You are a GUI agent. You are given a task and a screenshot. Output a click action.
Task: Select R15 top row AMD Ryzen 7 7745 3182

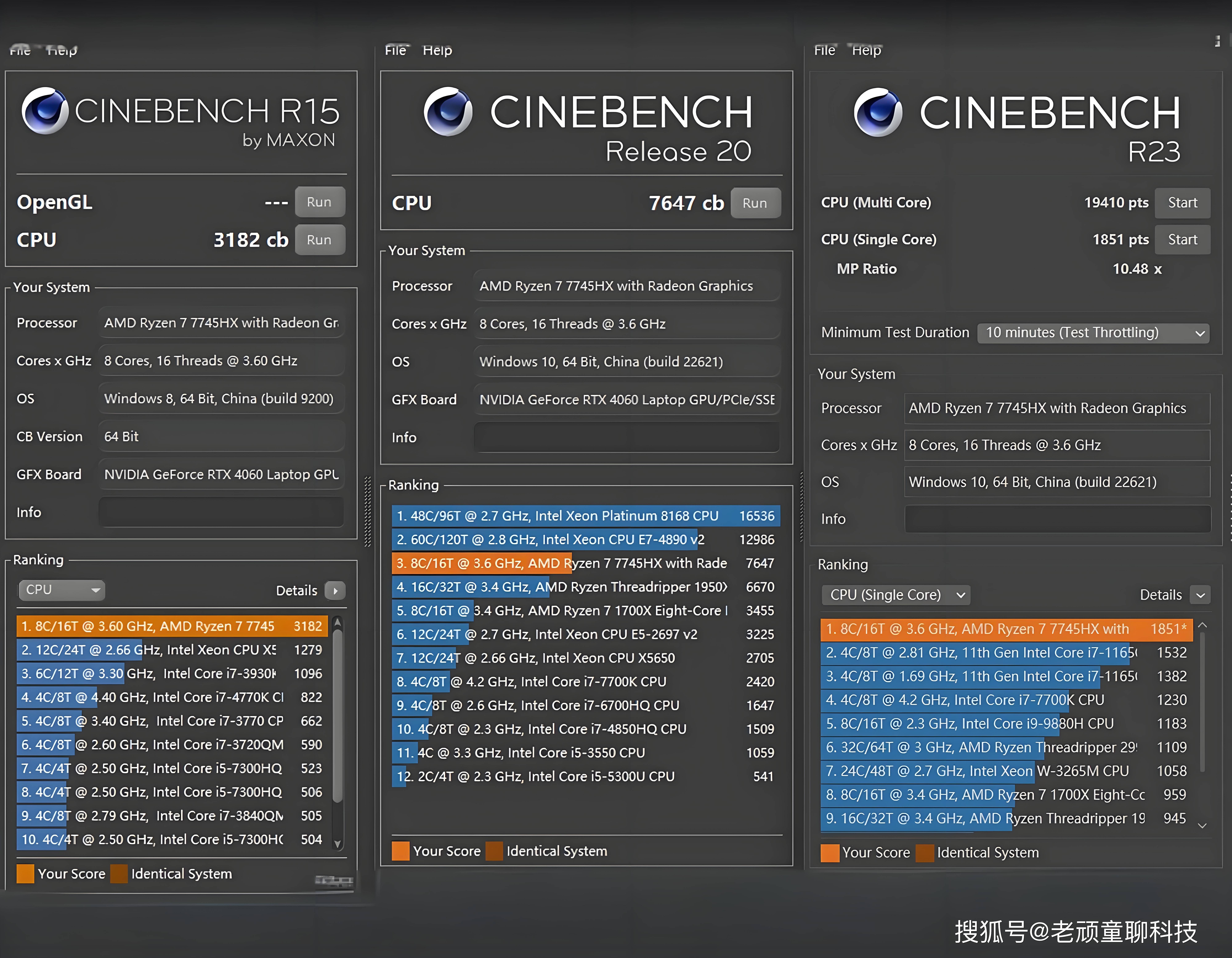(172, 626)
